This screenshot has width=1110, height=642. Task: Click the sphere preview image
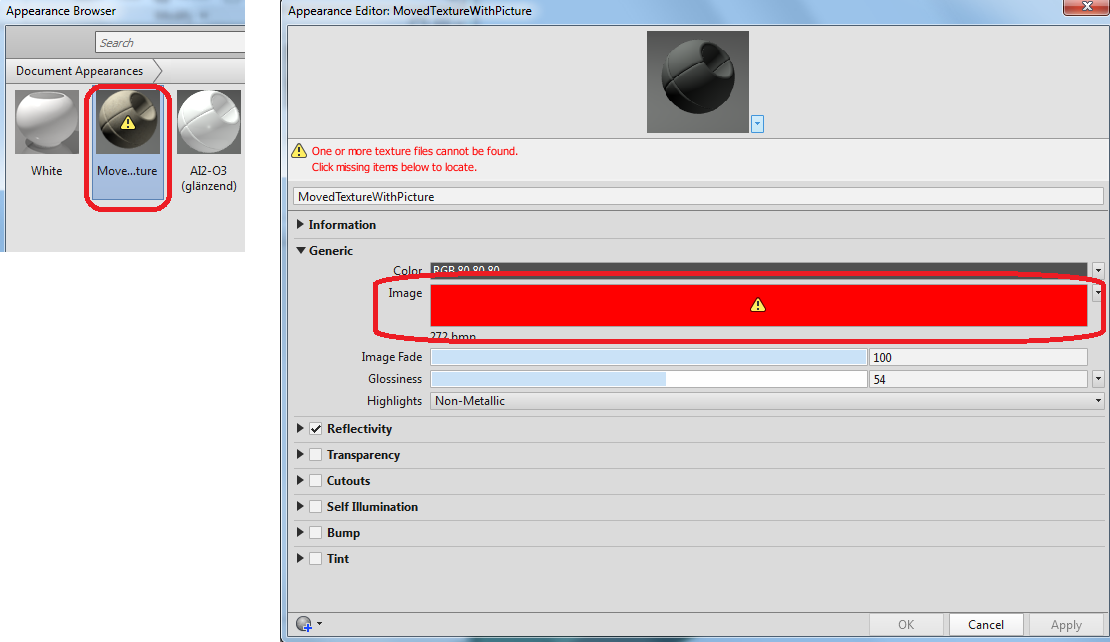697,82
